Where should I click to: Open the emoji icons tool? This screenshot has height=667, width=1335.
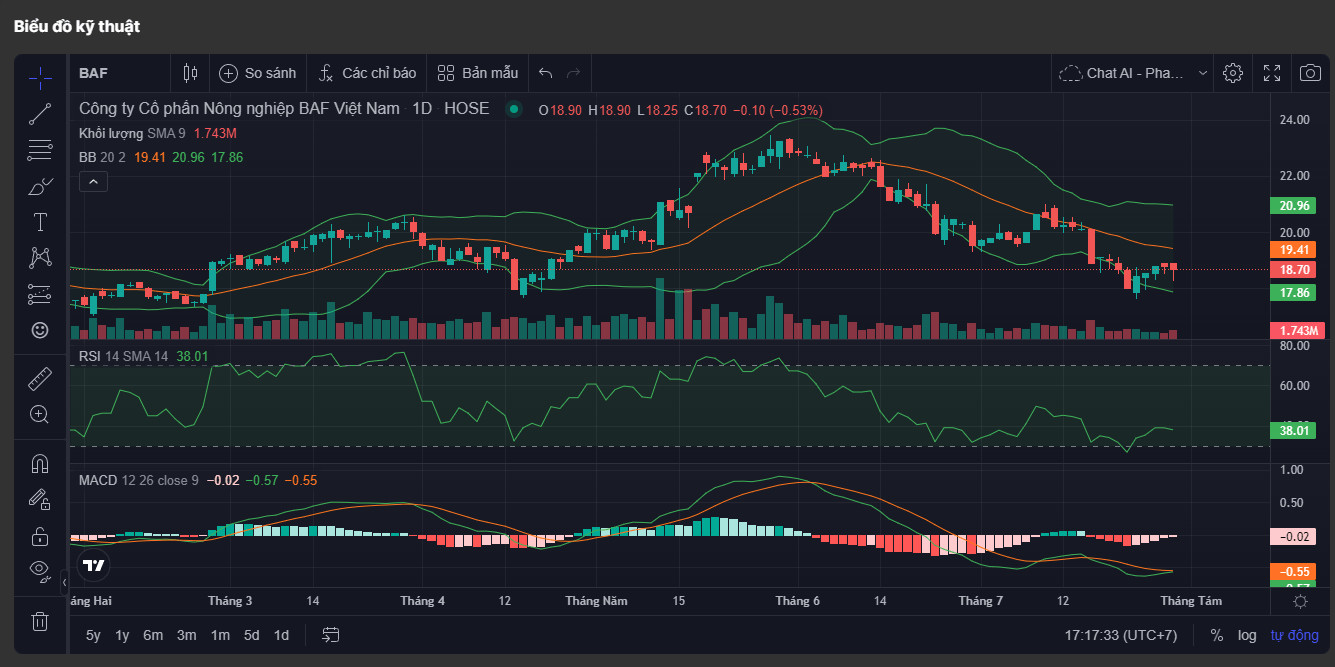(40, 330)
